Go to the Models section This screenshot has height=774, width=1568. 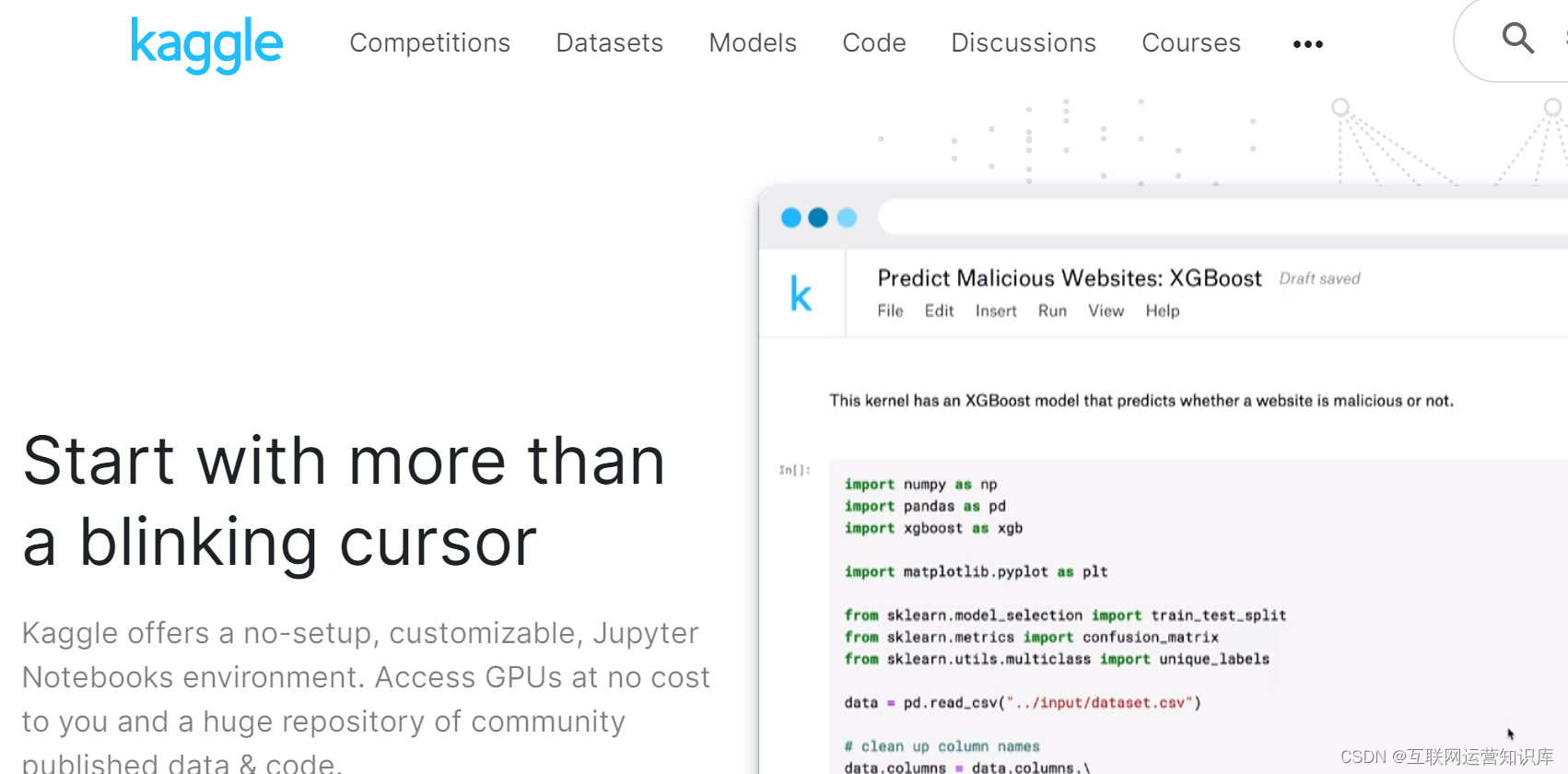[x=753, y=42]
